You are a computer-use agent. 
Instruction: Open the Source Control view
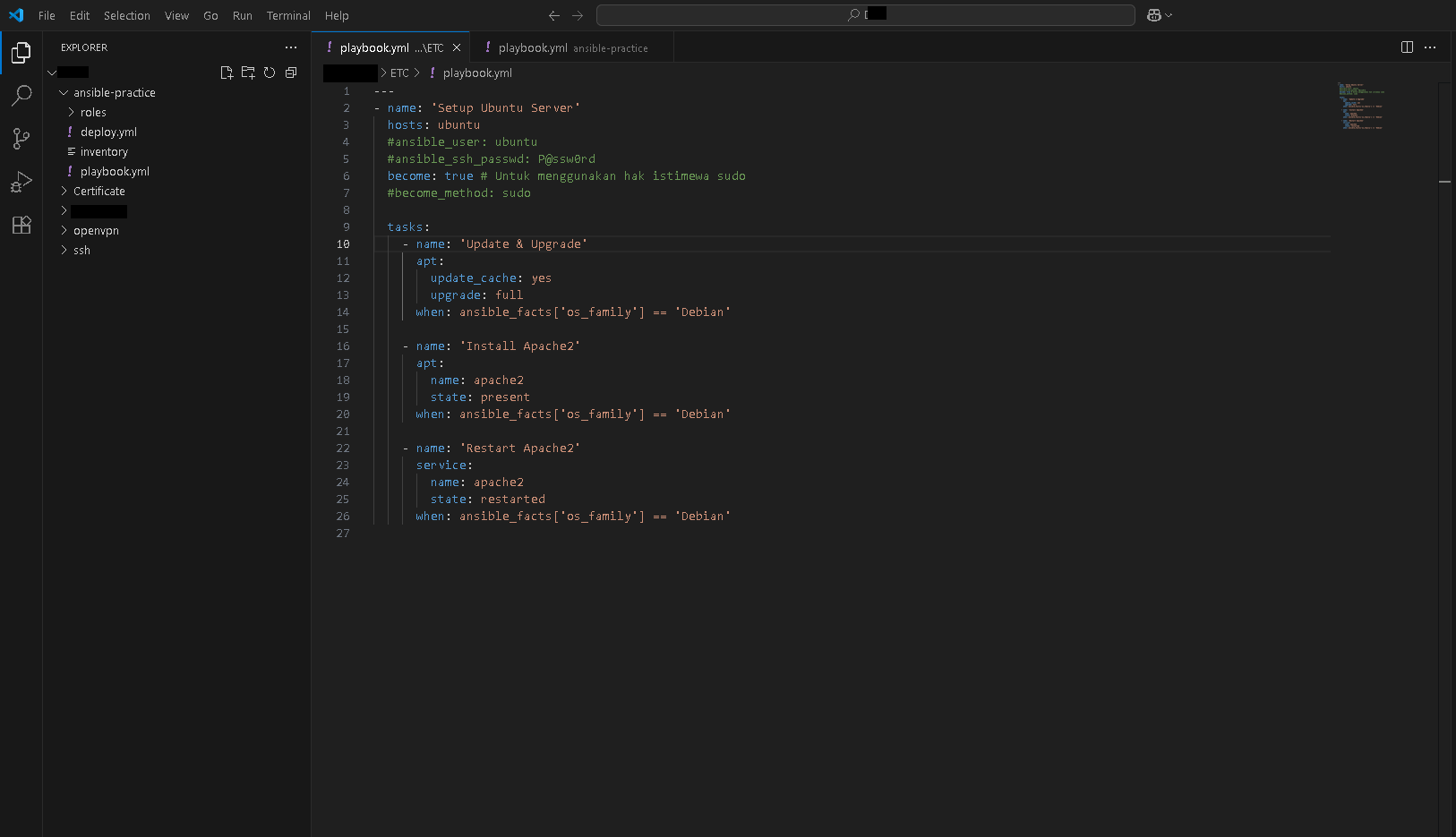[x=21, y=139]
